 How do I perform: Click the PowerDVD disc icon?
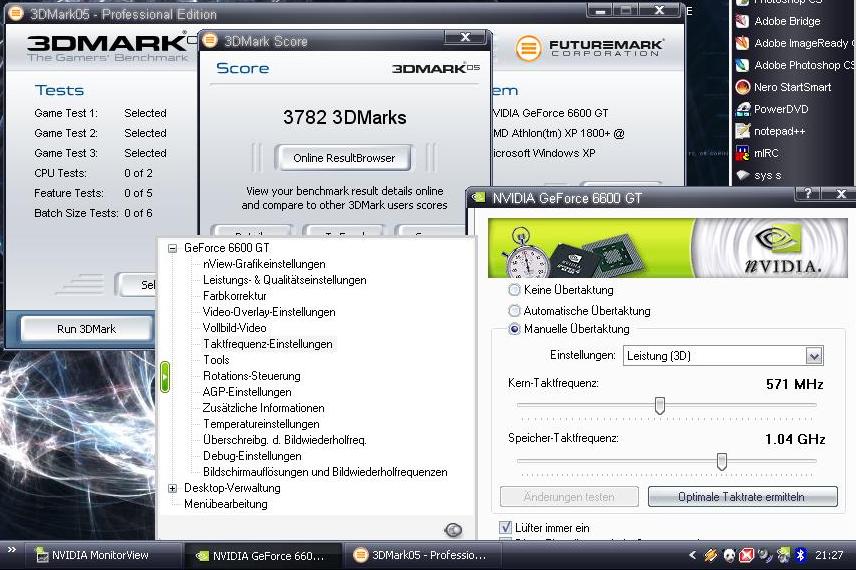pos(742,109)
